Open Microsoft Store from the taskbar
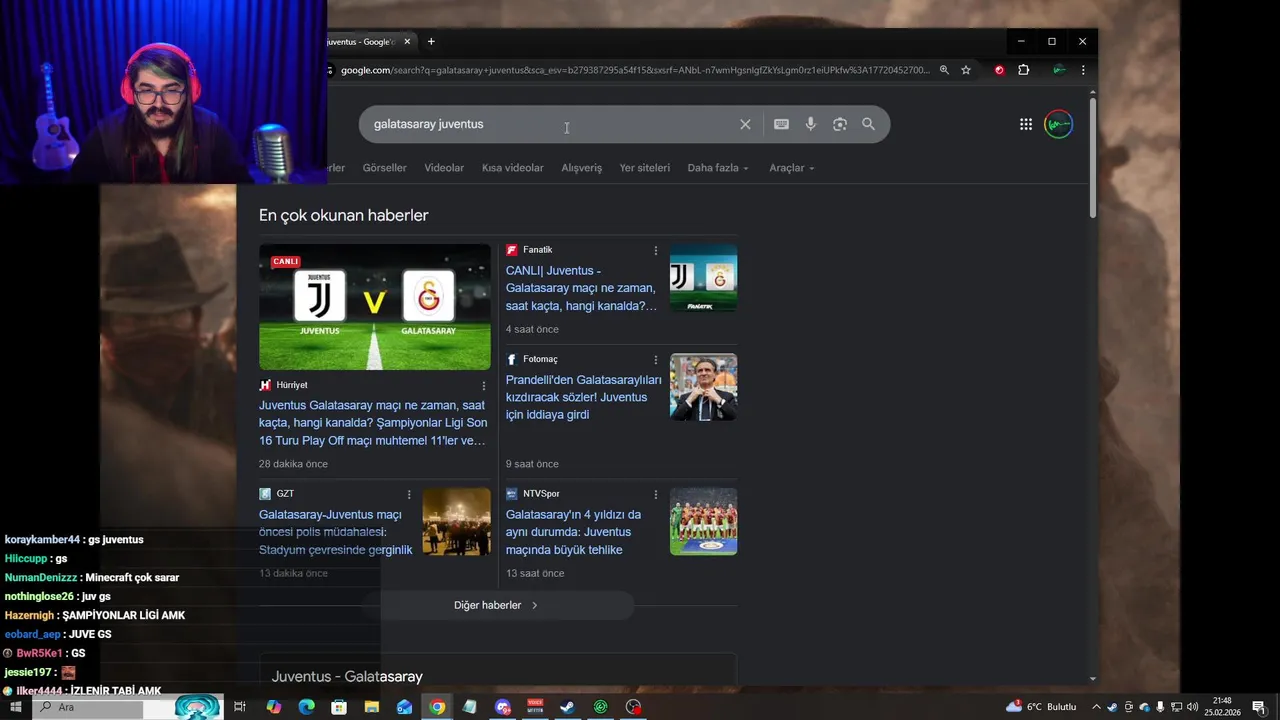Viewport: 1280px width, 720px height. (339, 707)
